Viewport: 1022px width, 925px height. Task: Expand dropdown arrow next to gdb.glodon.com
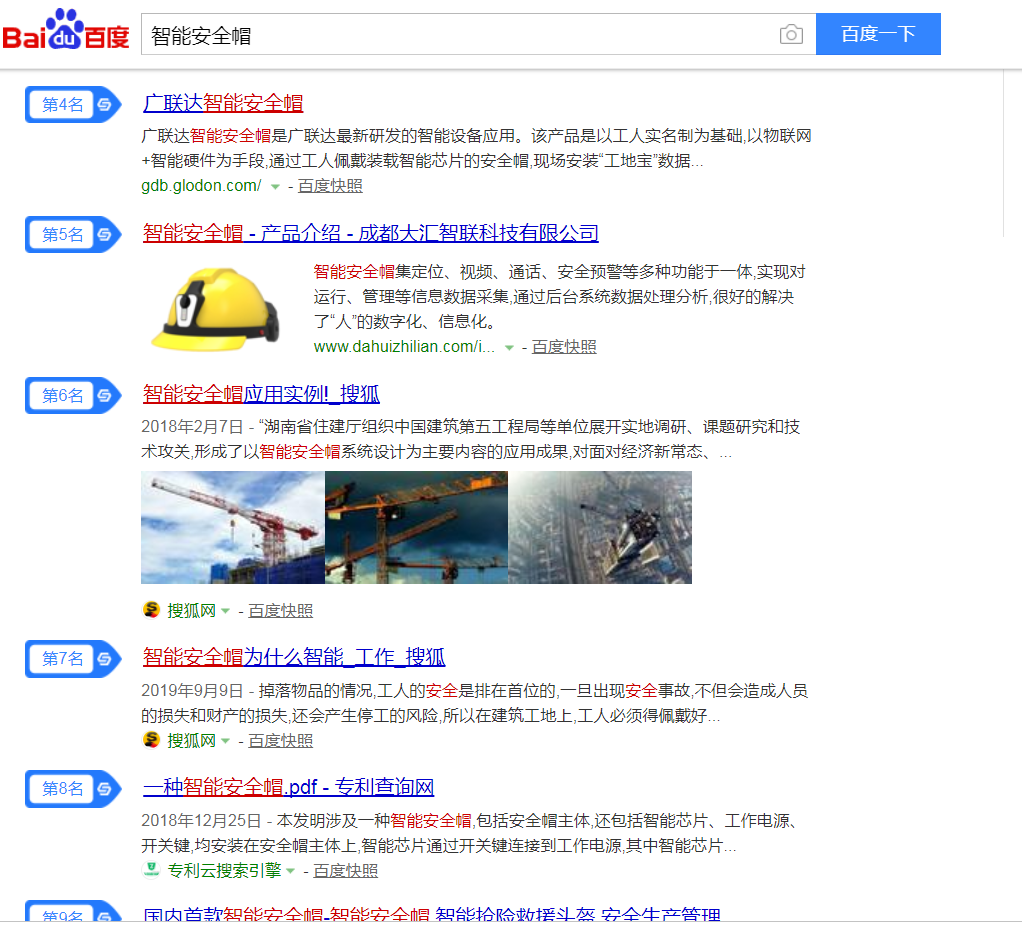(x=275, y=187)
